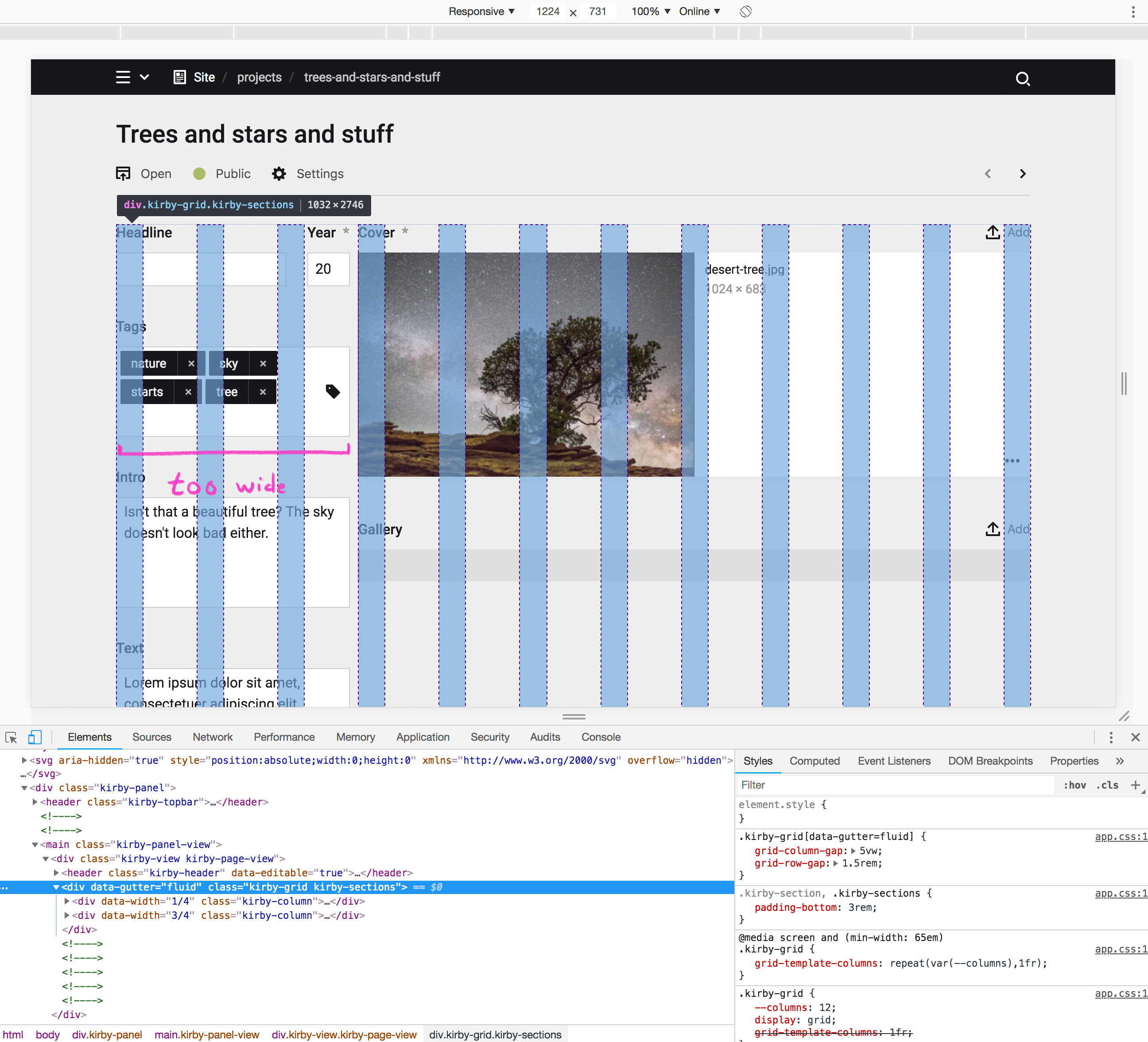
Task: Open the Computed styles tab
Action: pyautogui.click(x=814, y=761)
